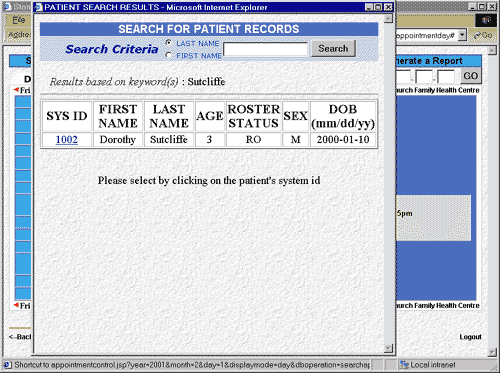This screenshot has height=373, width=500.
Task: Click the RO roster status cell
Action: (x=253, y=139)
